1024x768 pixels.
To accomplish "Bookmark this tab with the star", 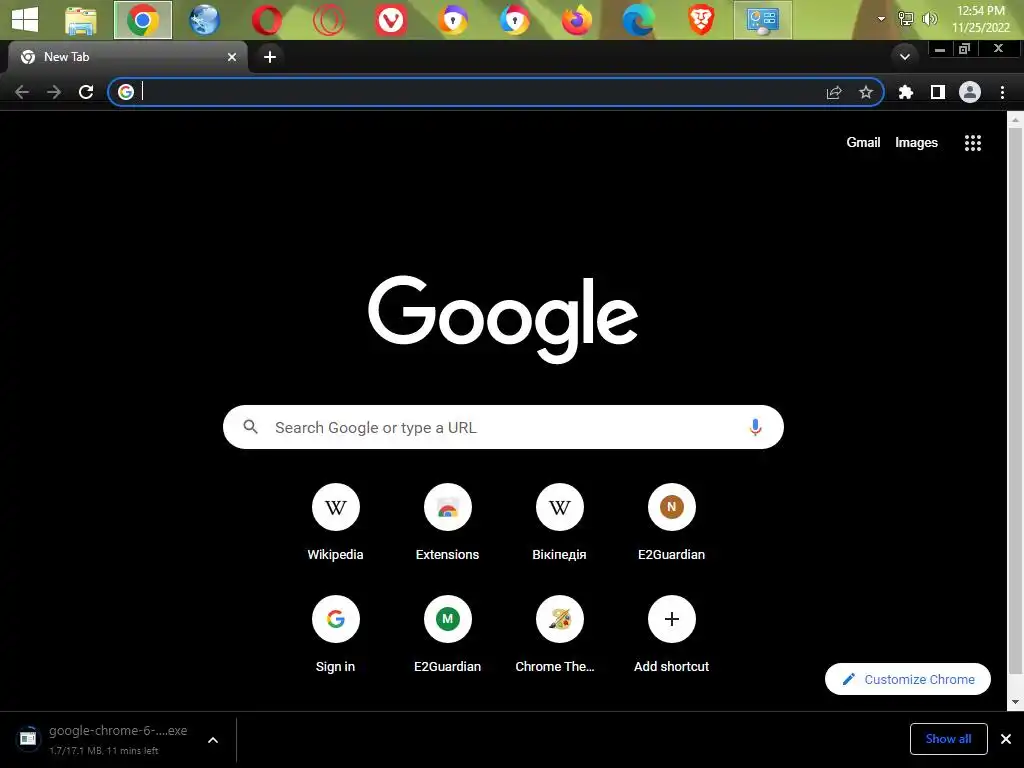I will [x=866, y=92].
